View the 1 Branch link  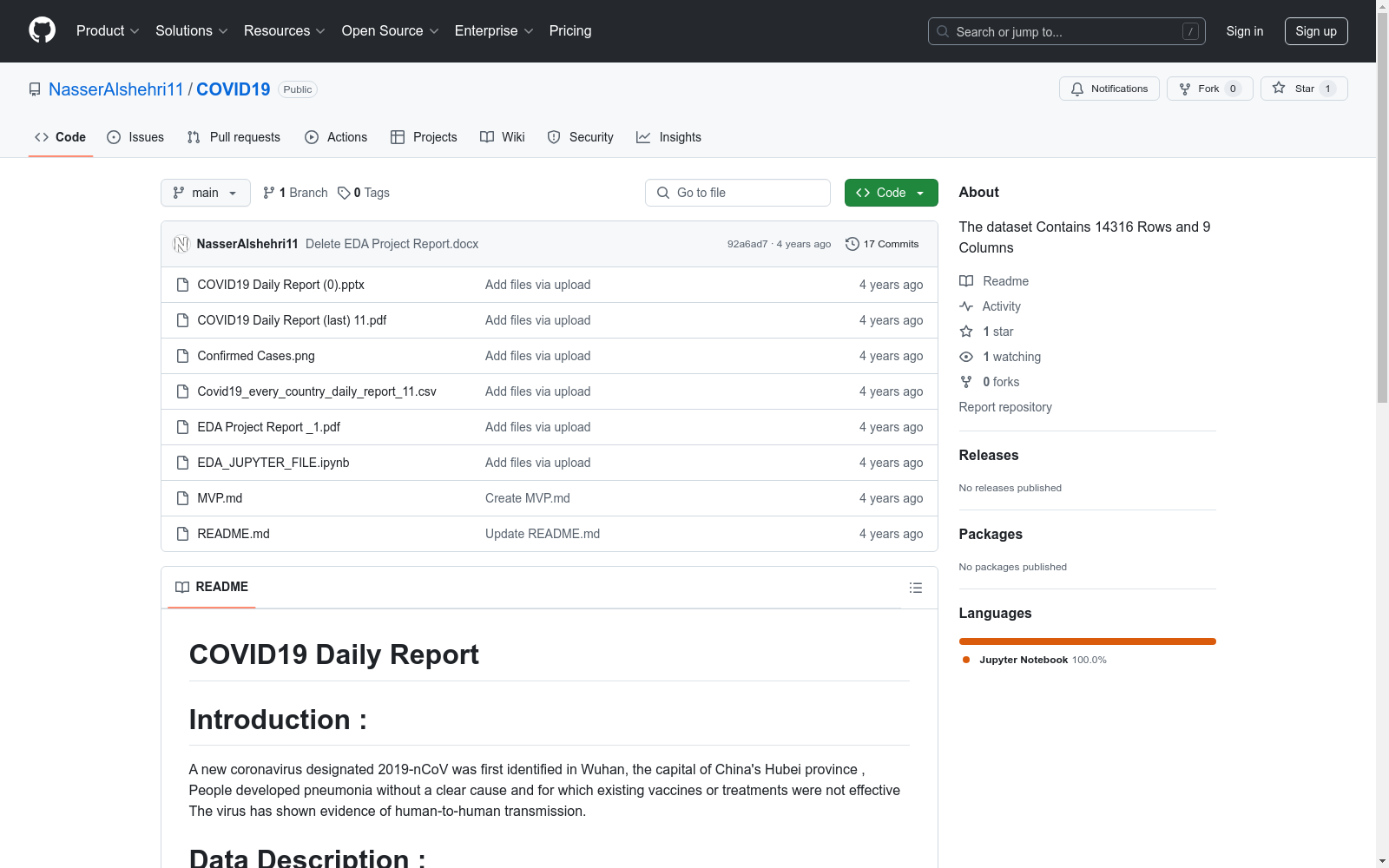click(295, 193)
